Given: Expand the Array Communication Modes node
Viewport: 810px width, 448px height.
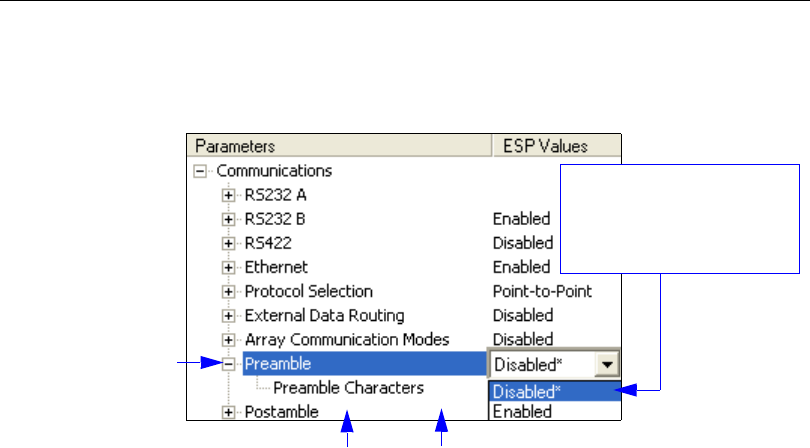Looking at the screenshot, I should tap(229, 340).
